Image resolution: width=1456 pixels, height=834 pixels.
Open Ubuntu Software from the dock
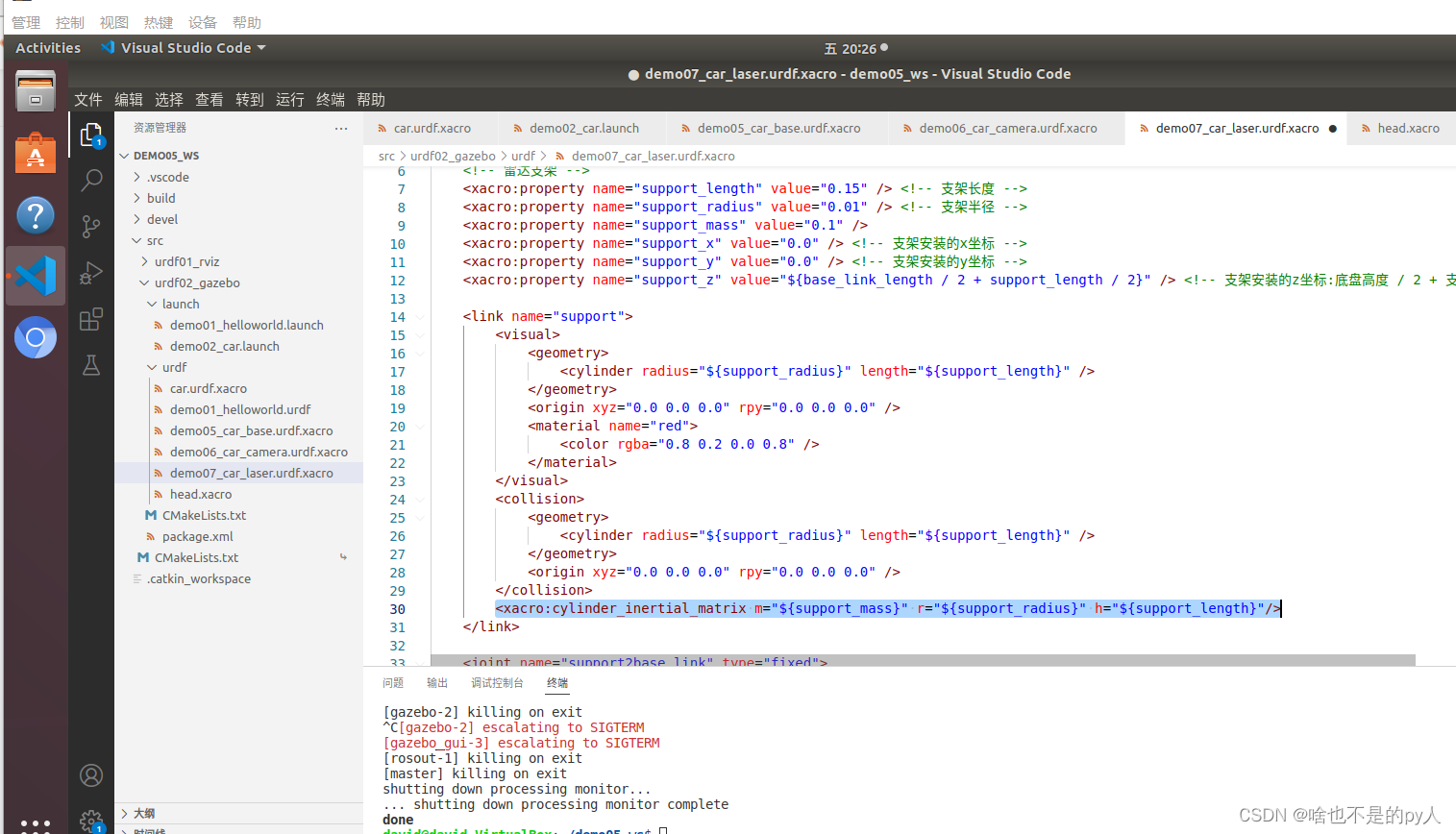pos(36,154)
